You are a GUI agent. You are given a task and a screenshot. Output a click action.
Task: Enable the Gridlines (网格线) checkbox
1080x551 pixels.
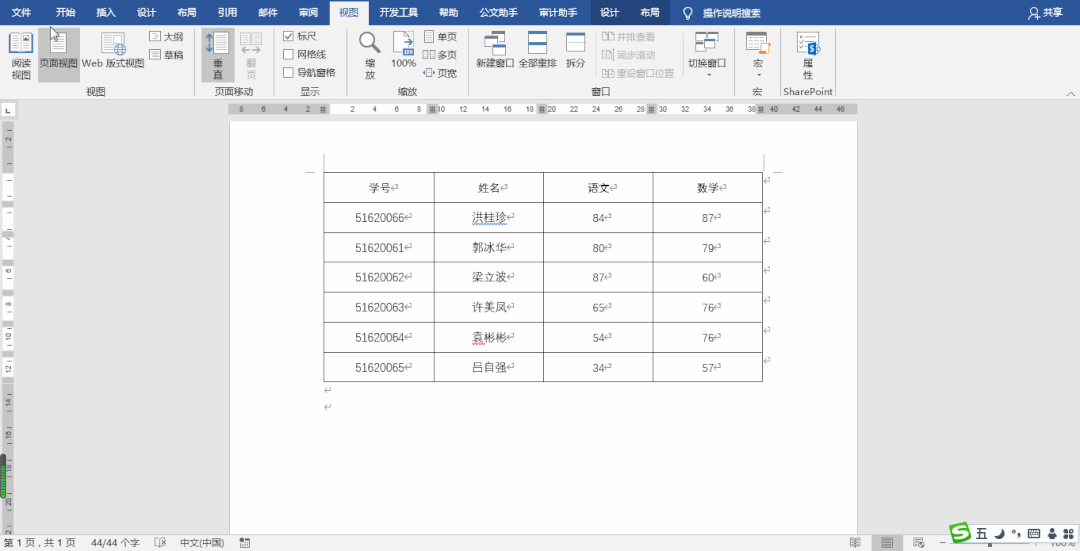click(x=289, y=54)
